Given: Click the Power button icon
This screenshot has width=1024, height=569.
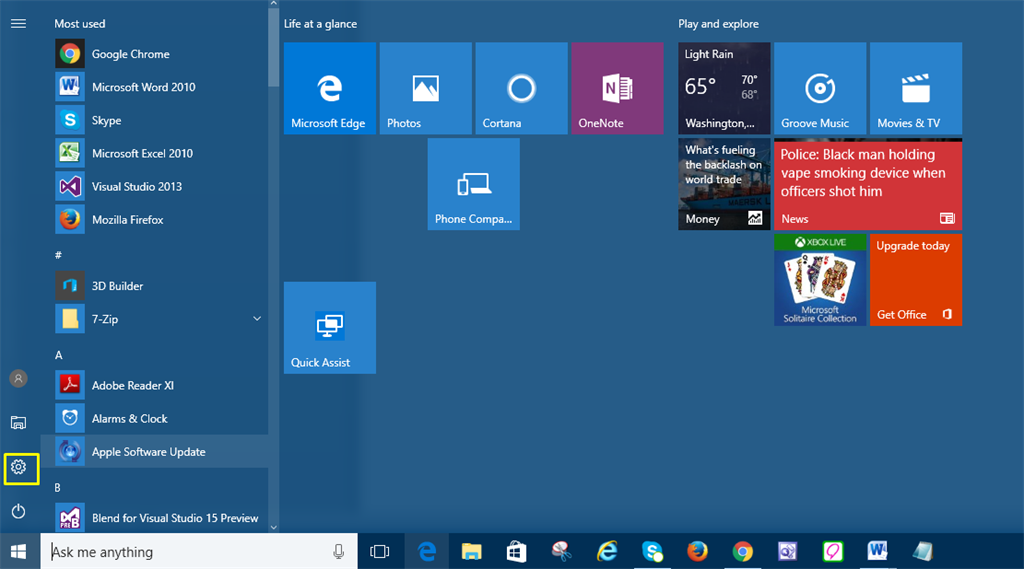Looking at the screenshot, I should [x=18, y=512].
